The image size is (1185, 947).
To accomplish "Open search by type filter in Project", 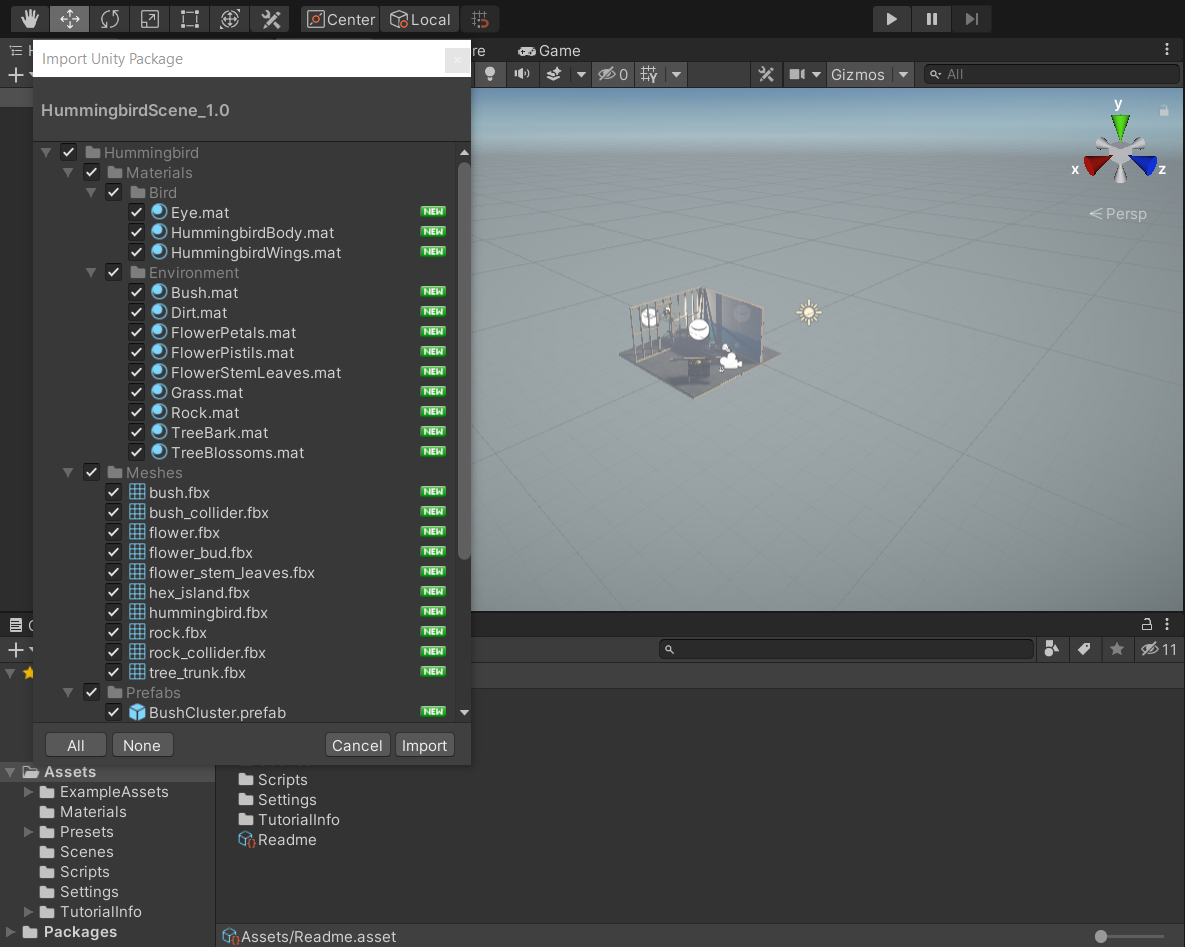I will tap(1051, 648).
